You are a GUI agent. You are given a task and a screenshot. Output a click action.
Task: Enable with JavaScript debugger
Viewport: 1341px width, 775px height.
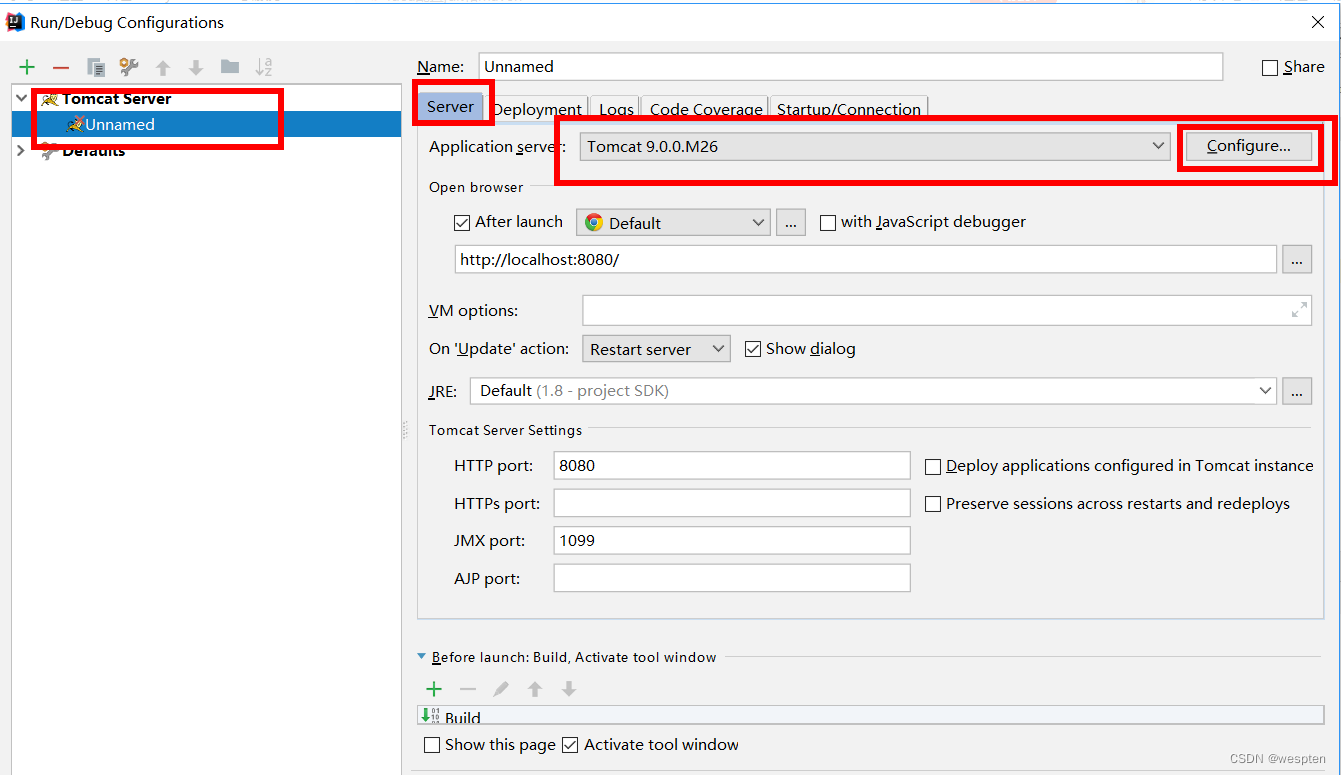(x=828, y=223)
